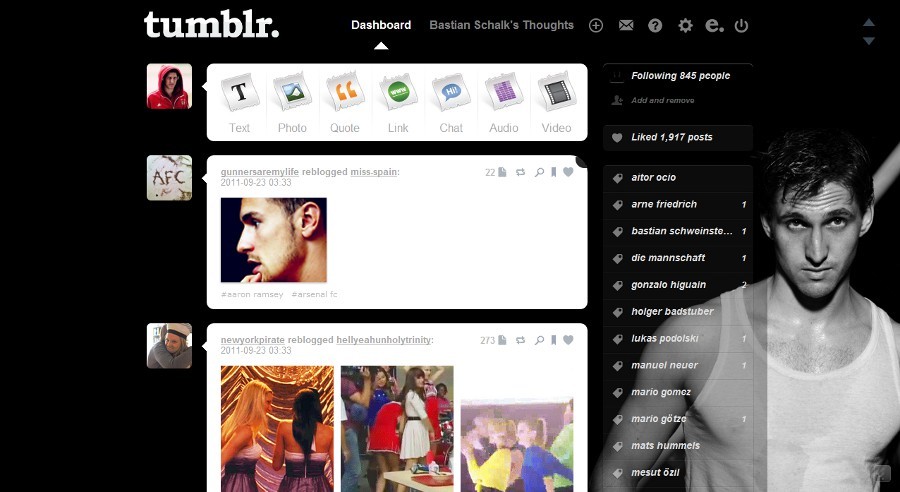Click the up arrow at top right
Viewport: 900px width, 492px height.
coord(869,22)
